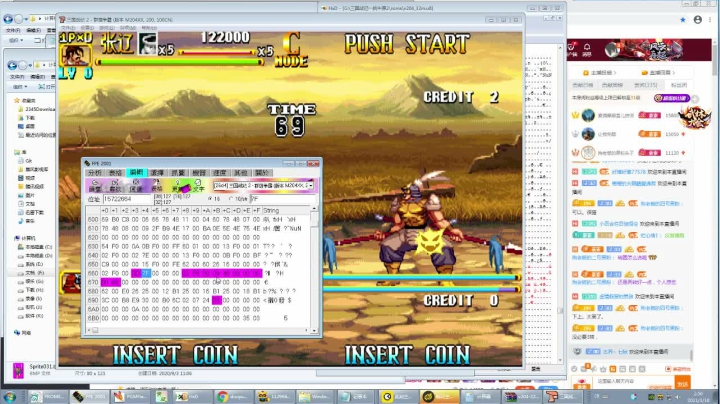Click the +F column header in hex table

[x=257, y=210]
